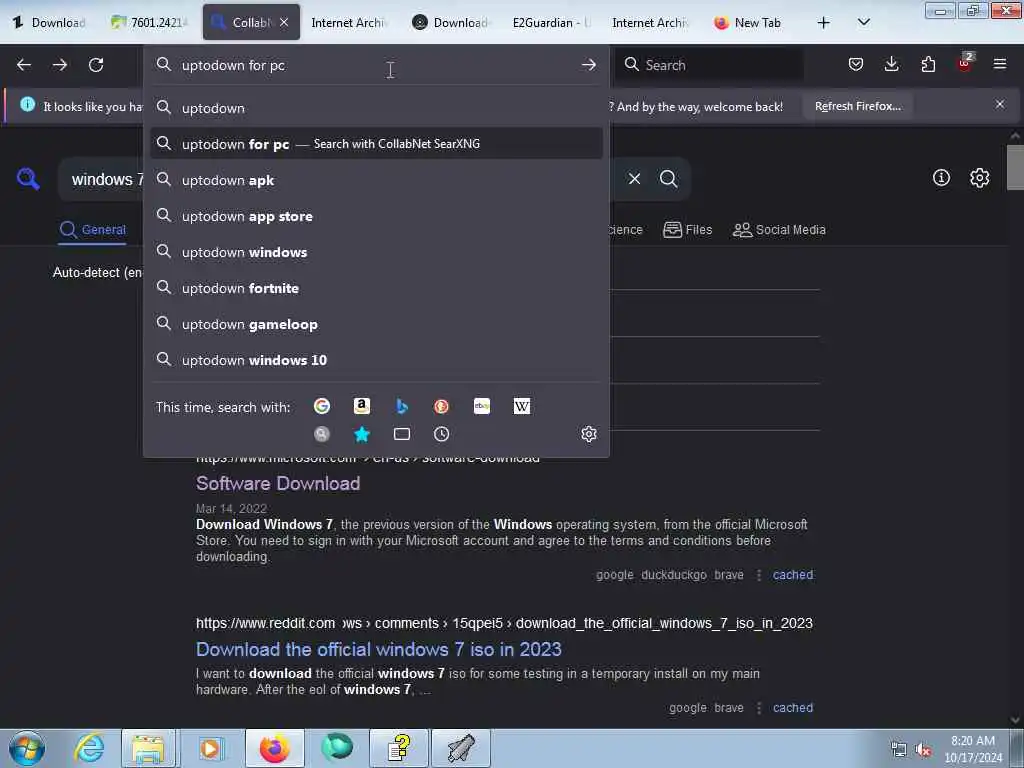Open the SearXNG preferences gear
The width and height of the screenshot is (1024, 768).
tap(979, 178)
